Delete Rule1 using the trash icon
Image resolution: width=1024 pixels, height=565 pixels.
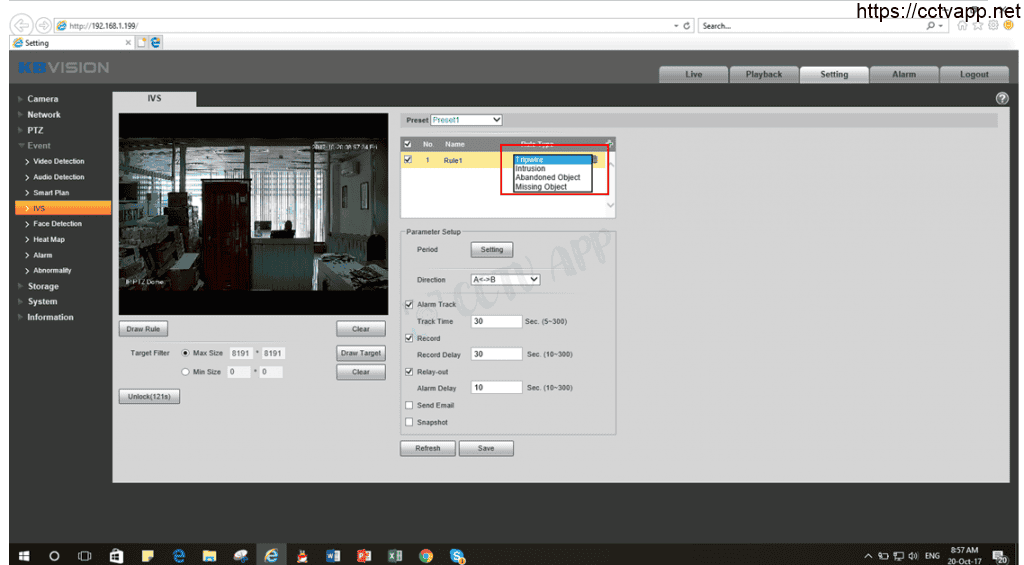point(596,159)
